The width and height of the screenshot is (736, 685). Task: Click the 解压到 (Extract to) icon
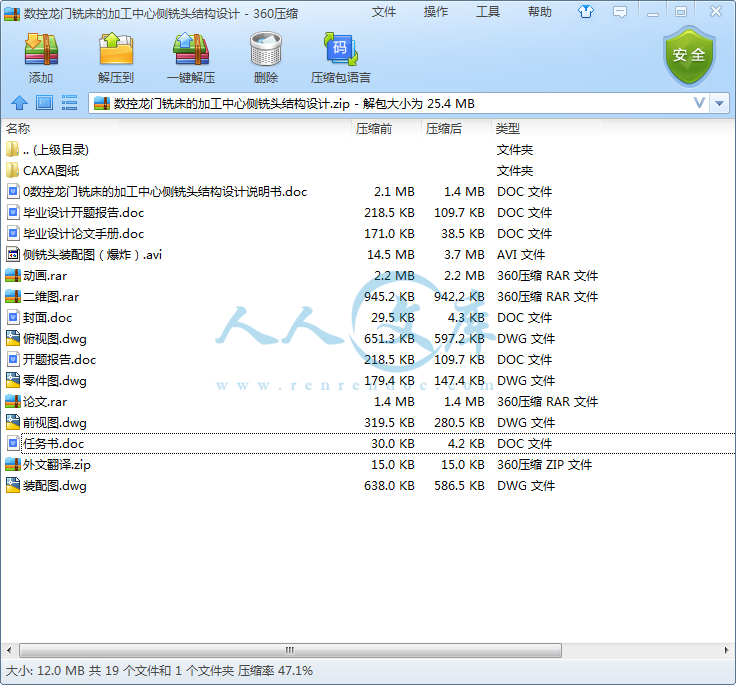(116, 49)
